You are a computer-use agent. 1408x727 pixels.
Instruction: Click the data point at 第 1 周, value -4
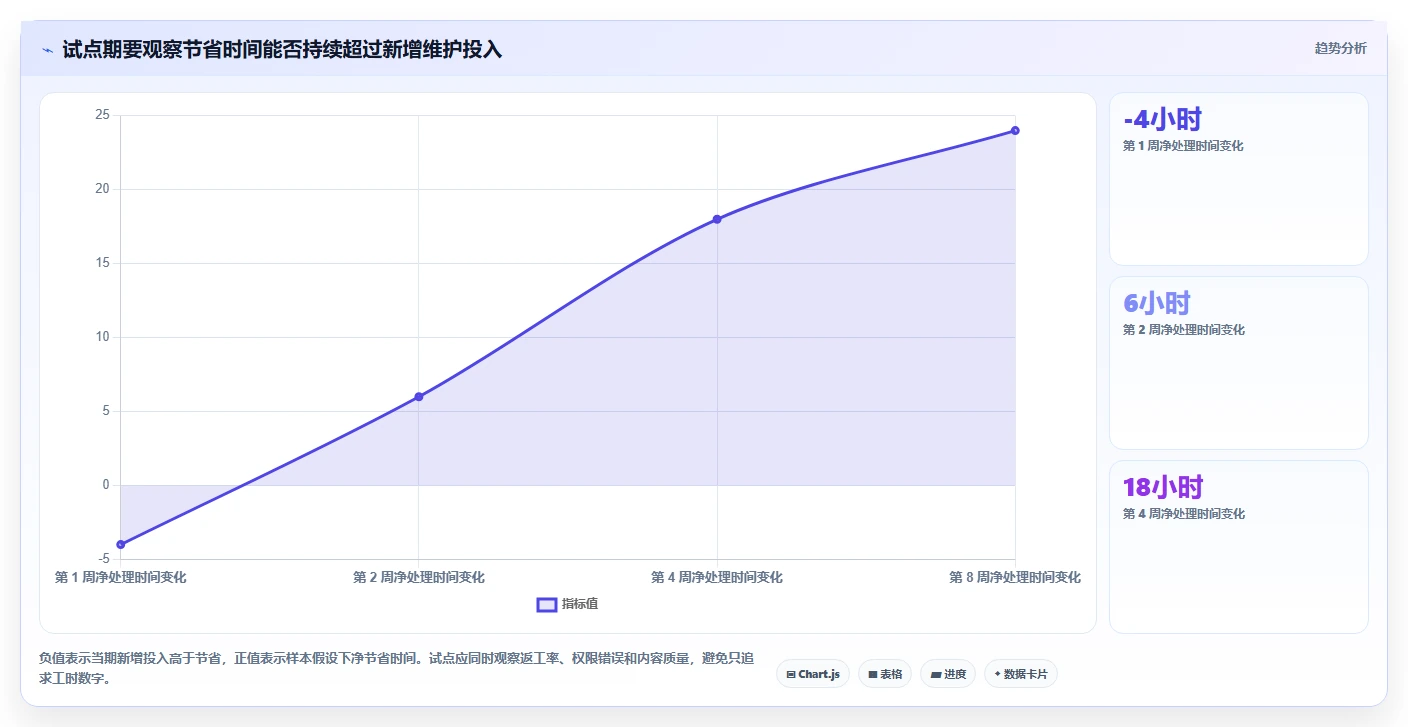pyautogui.click(x=121, y=544)
